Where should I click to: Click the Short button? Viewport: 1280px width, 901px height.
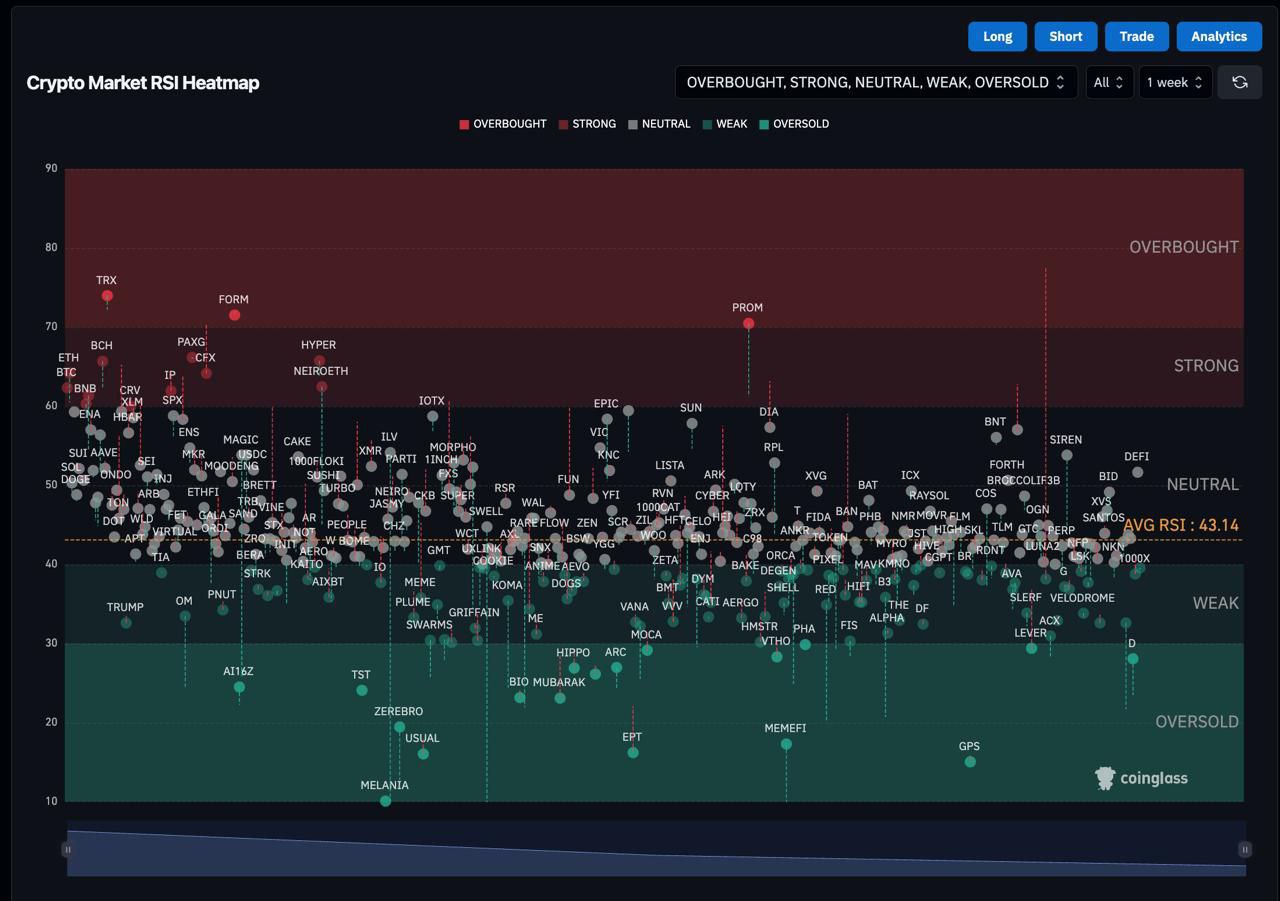(1066, 36)
